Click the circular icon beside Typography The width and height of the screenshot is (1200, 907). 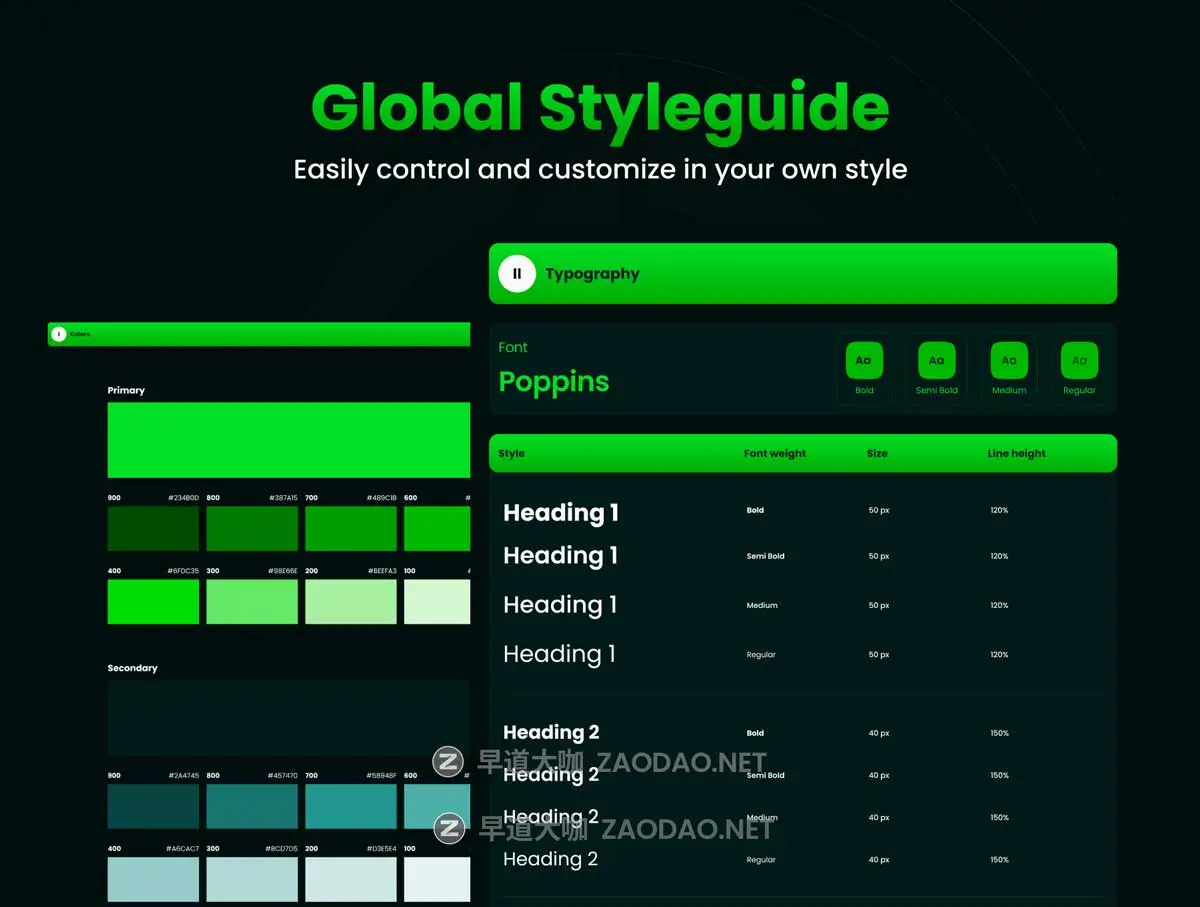pyautogui.click(x=517, y=274)
